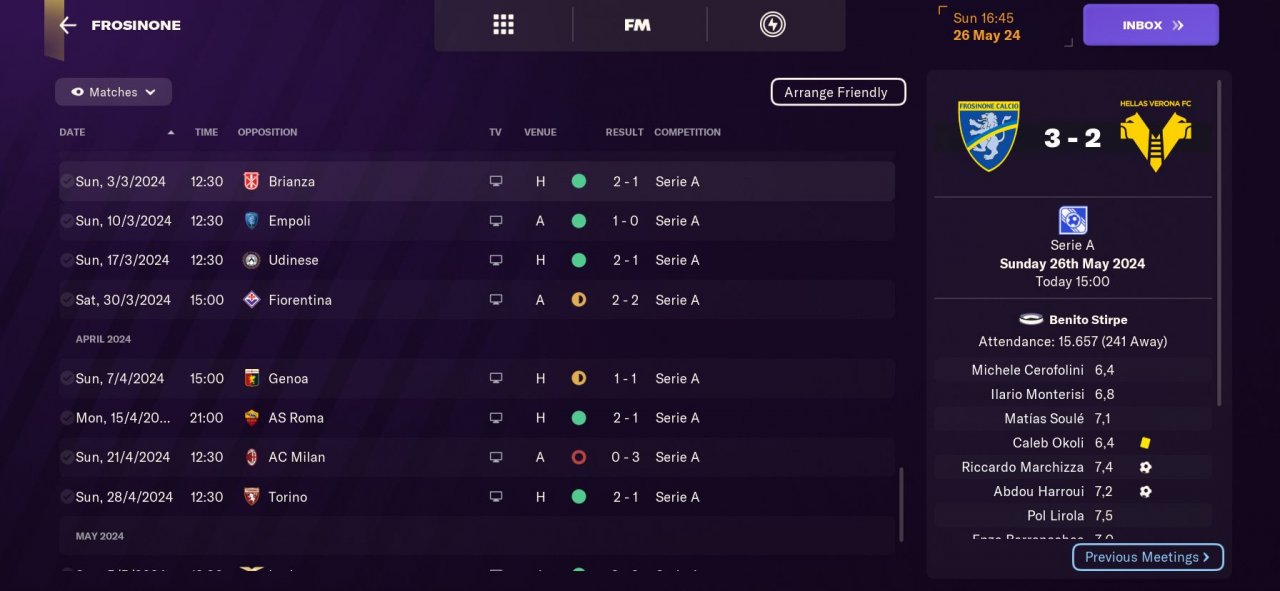Toggle checkmark on the Brianza match row
The height and width of the screenshot is (591, 1280).
click(x=66, y=182)
